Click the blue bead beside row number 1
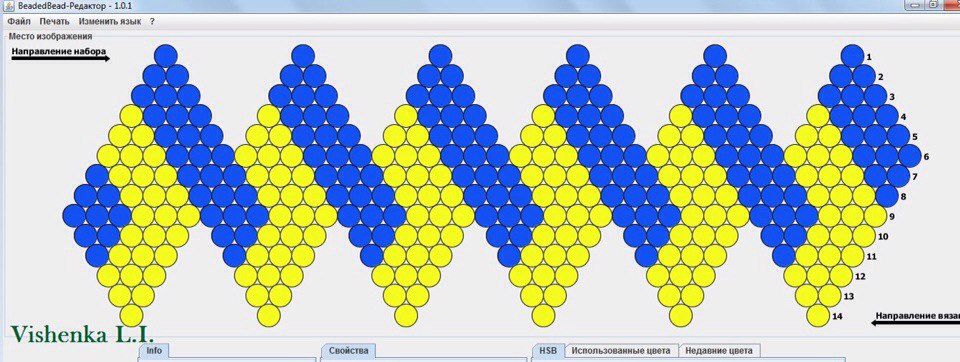 [852, 56]
